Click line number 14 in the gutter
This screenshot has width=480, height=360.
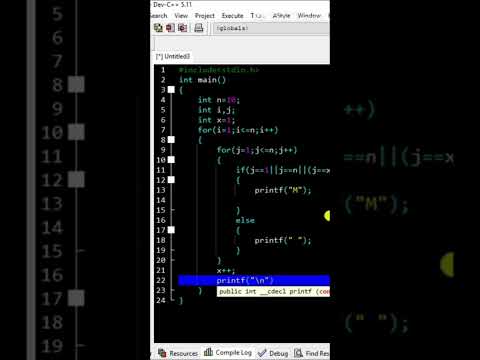(161, 200)
